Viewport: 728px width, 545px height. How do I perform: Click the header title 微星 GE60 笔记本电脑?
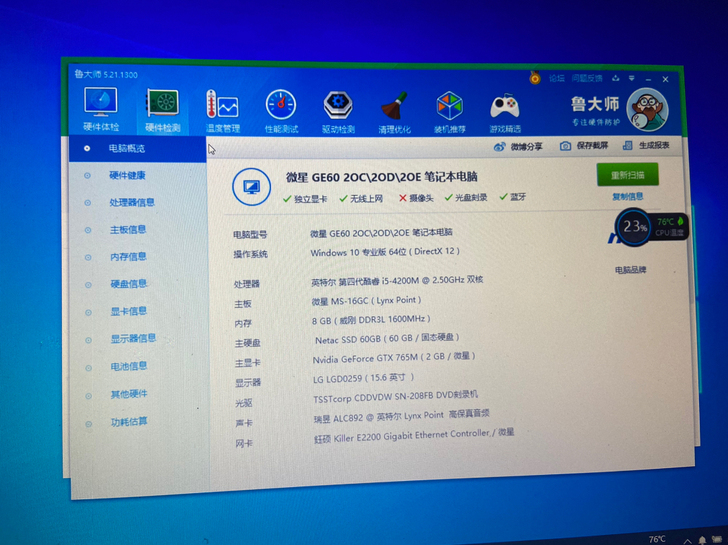382,177
